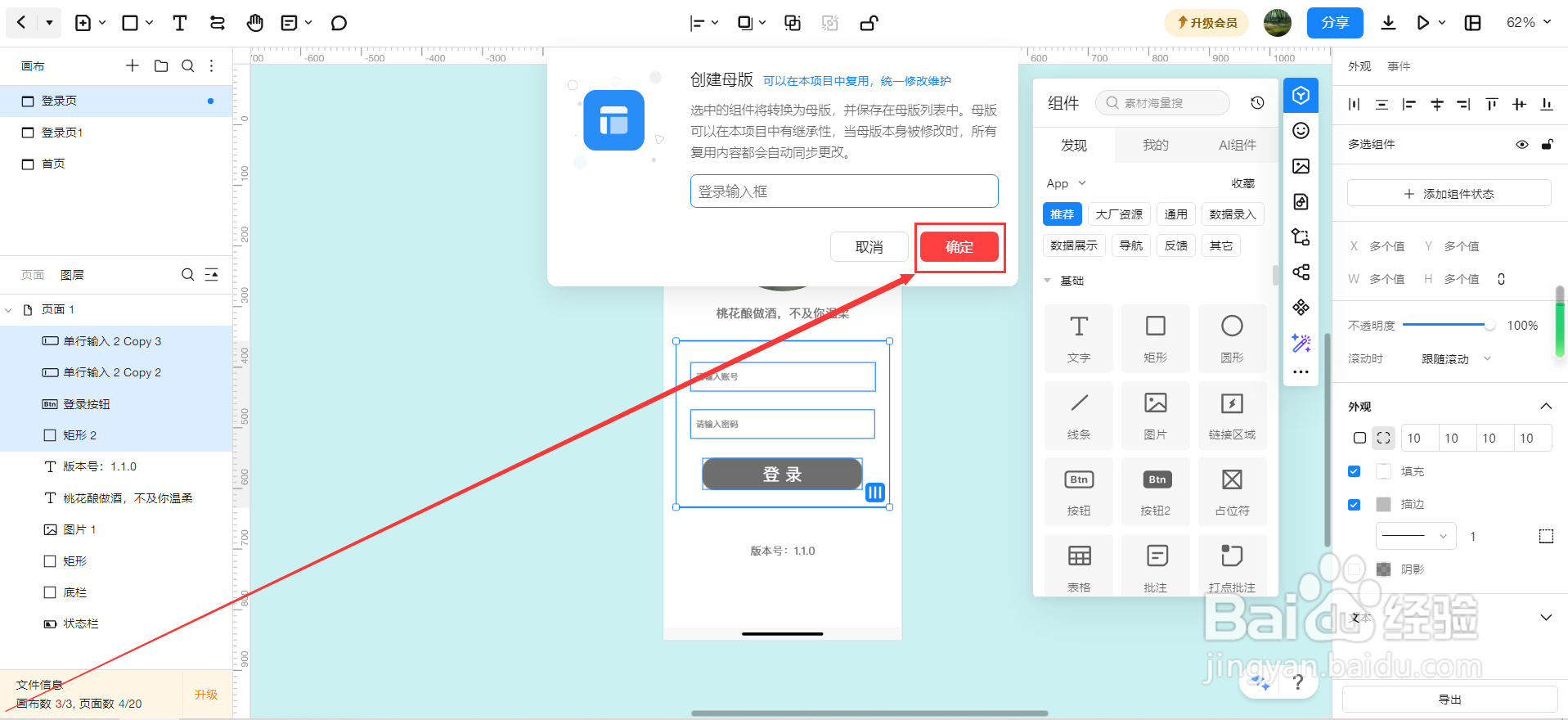Toggle the stroke checkbox

coord(1354,504)
